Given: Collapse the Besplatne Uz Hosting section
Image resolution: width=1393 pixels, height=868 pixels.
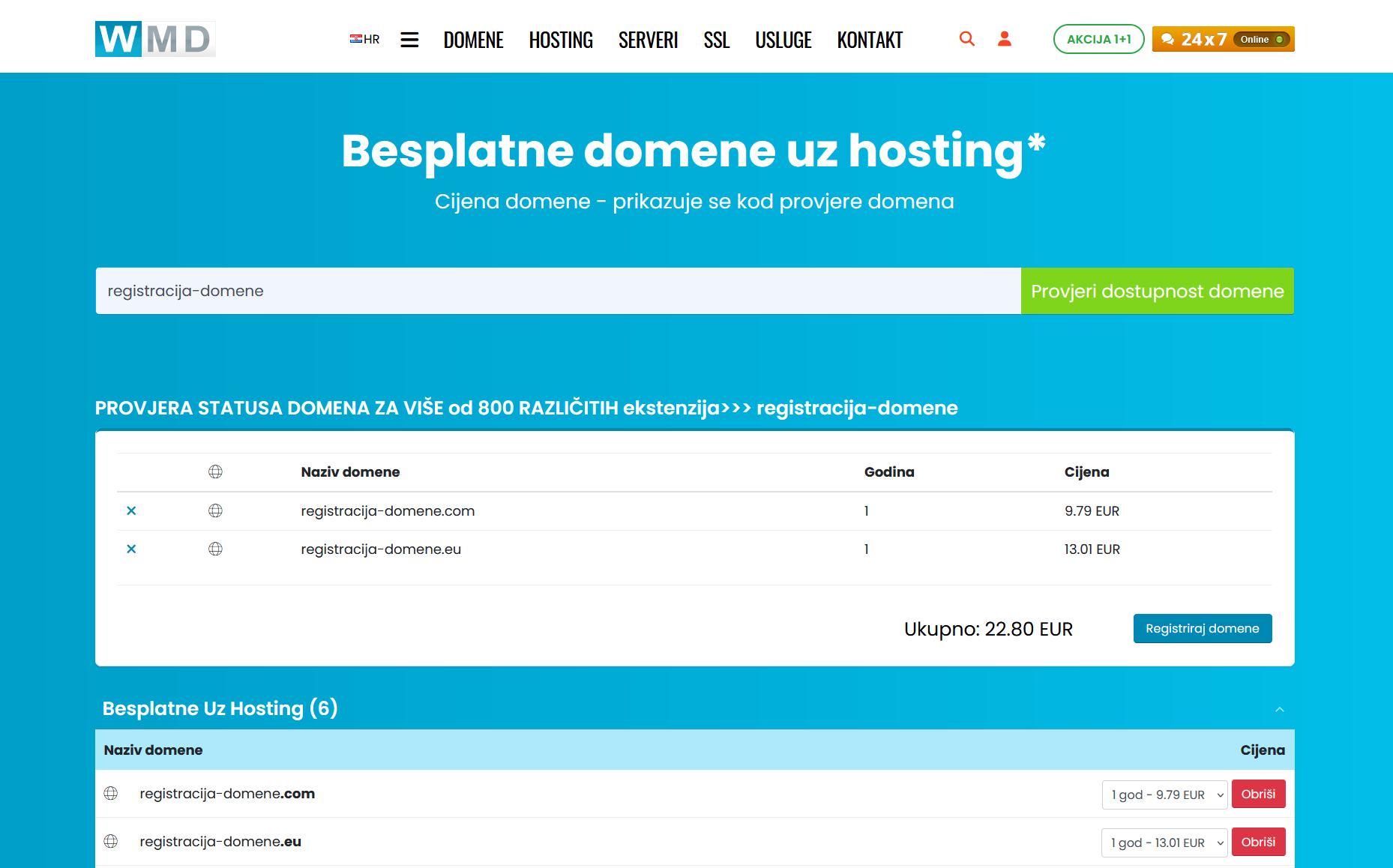Looking at the screenshot, I should click(x=1281, y=709).
